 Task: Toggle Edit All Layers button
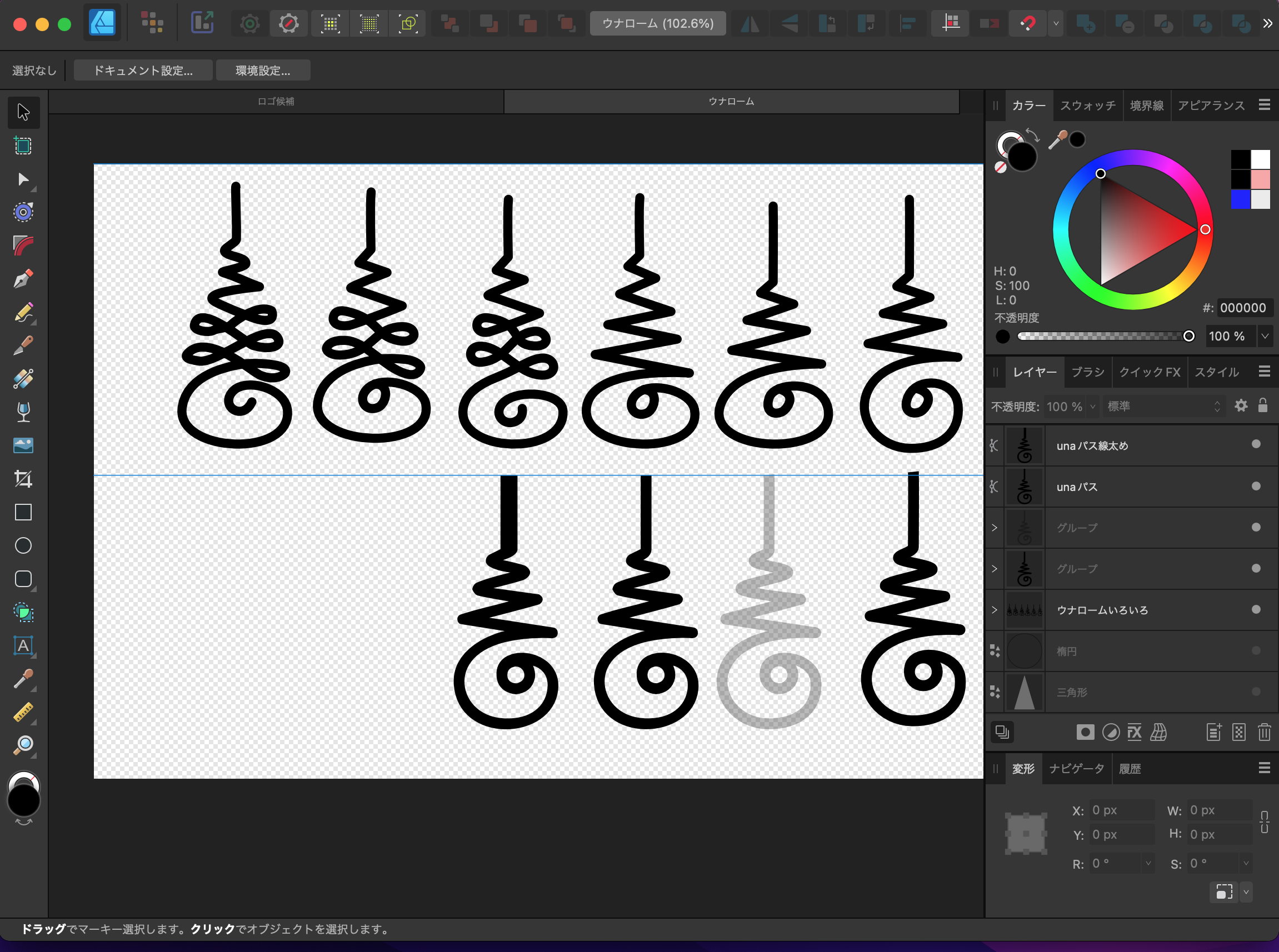click(x=1002, y=732)
